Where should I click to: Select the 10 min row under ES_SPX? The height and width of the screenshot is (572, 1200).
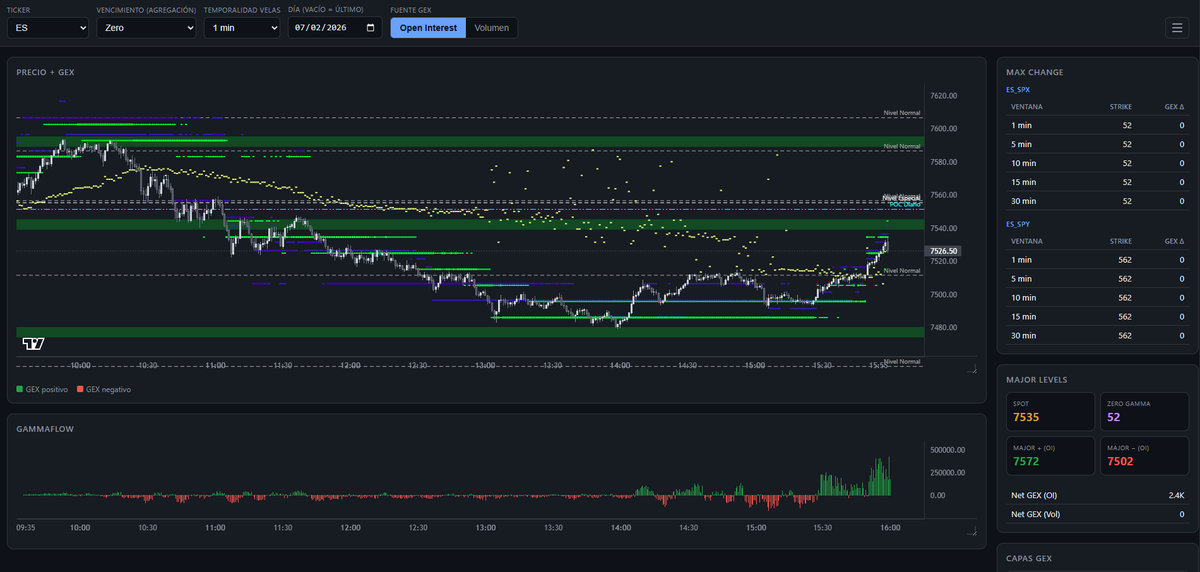click(x=1097, y=163)
